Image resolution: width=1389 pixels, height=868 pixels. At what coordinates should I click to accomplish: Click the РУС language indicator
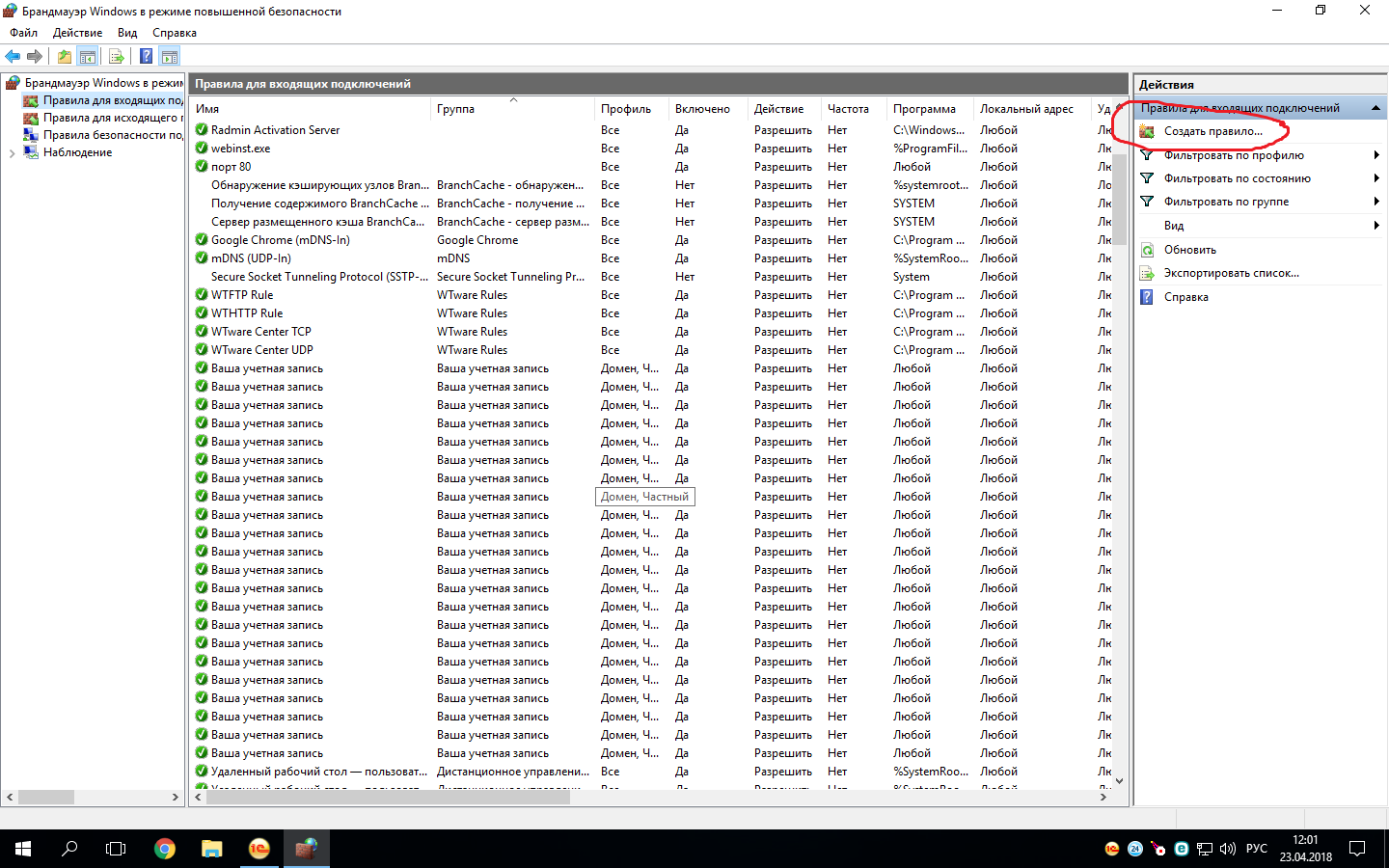coord(1257,849)
